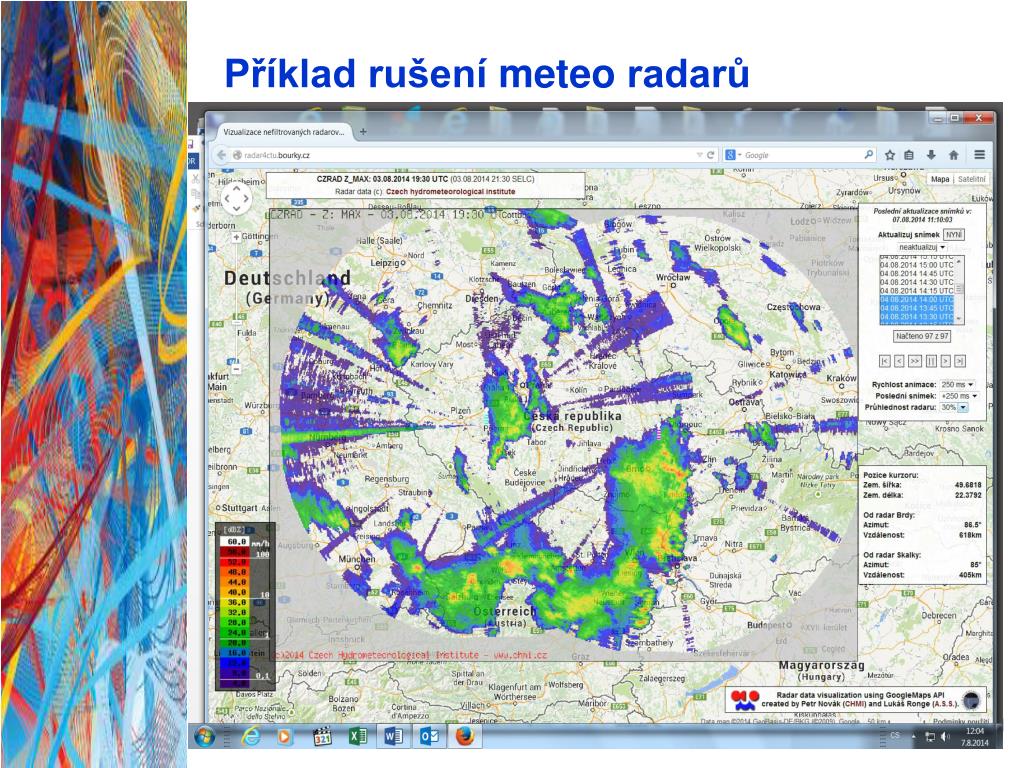
Task: Click the browser back arrow button
Action: (221, 155)
